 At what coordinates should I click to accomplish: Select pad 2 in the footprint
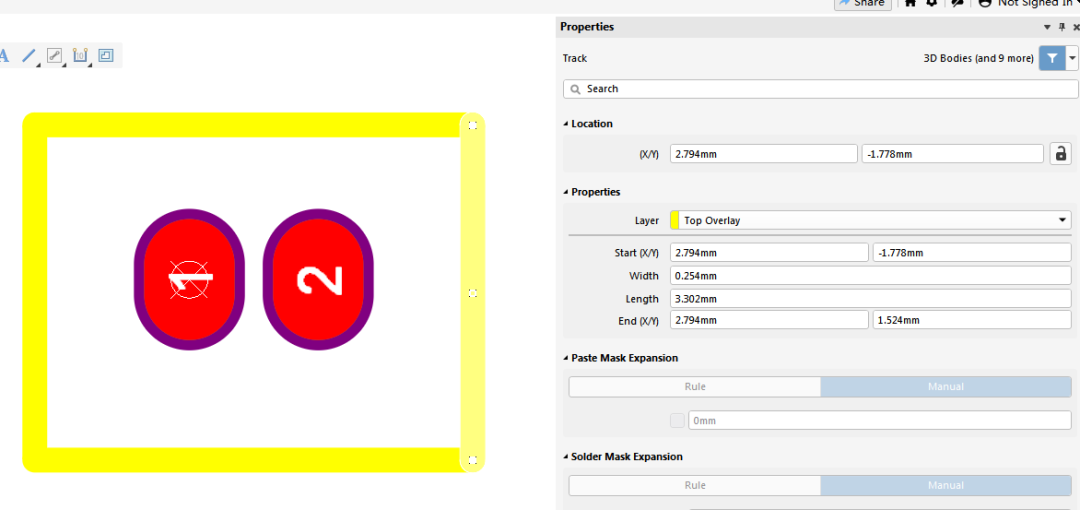(x=318, y=279)
